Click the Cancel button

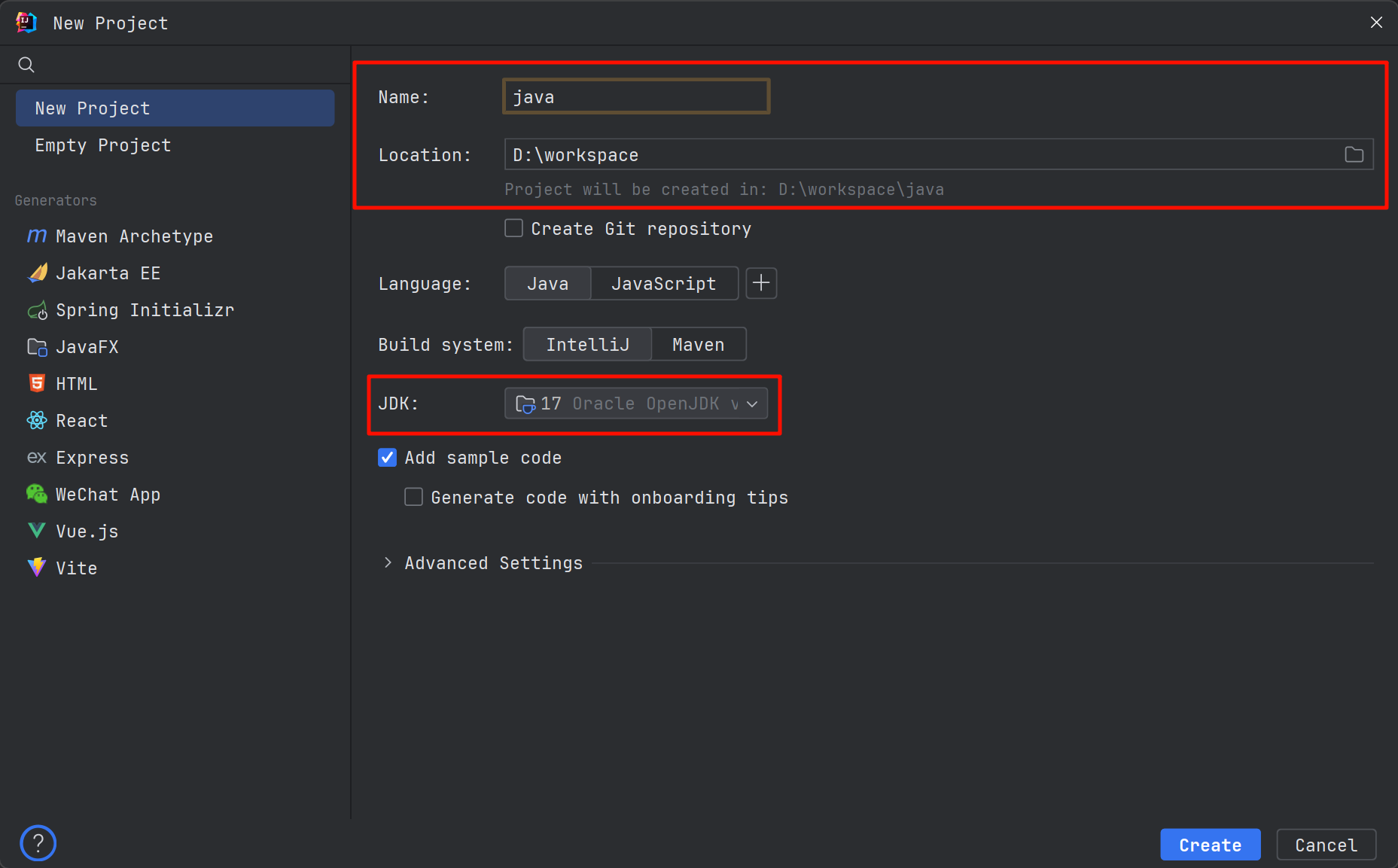click(x=1326, y=845)
